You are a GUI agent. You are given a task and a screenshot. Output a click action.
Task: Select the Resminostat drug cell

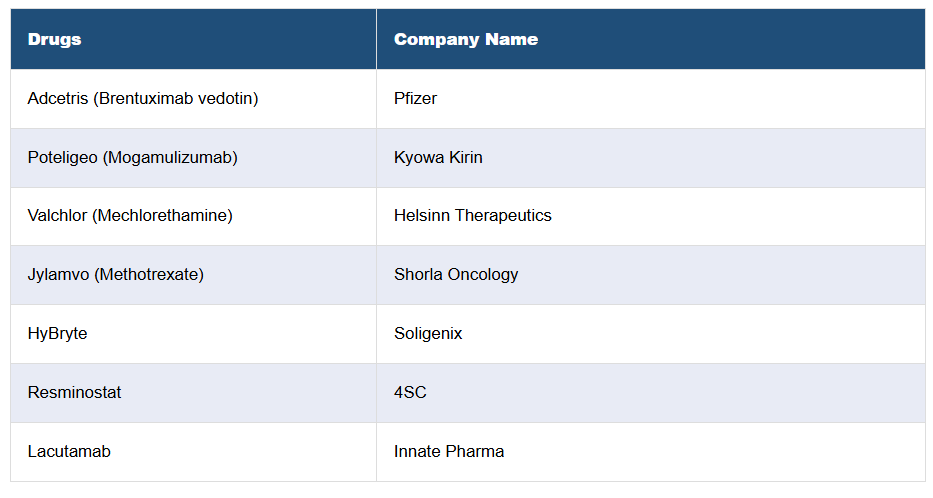click(75, 393)
